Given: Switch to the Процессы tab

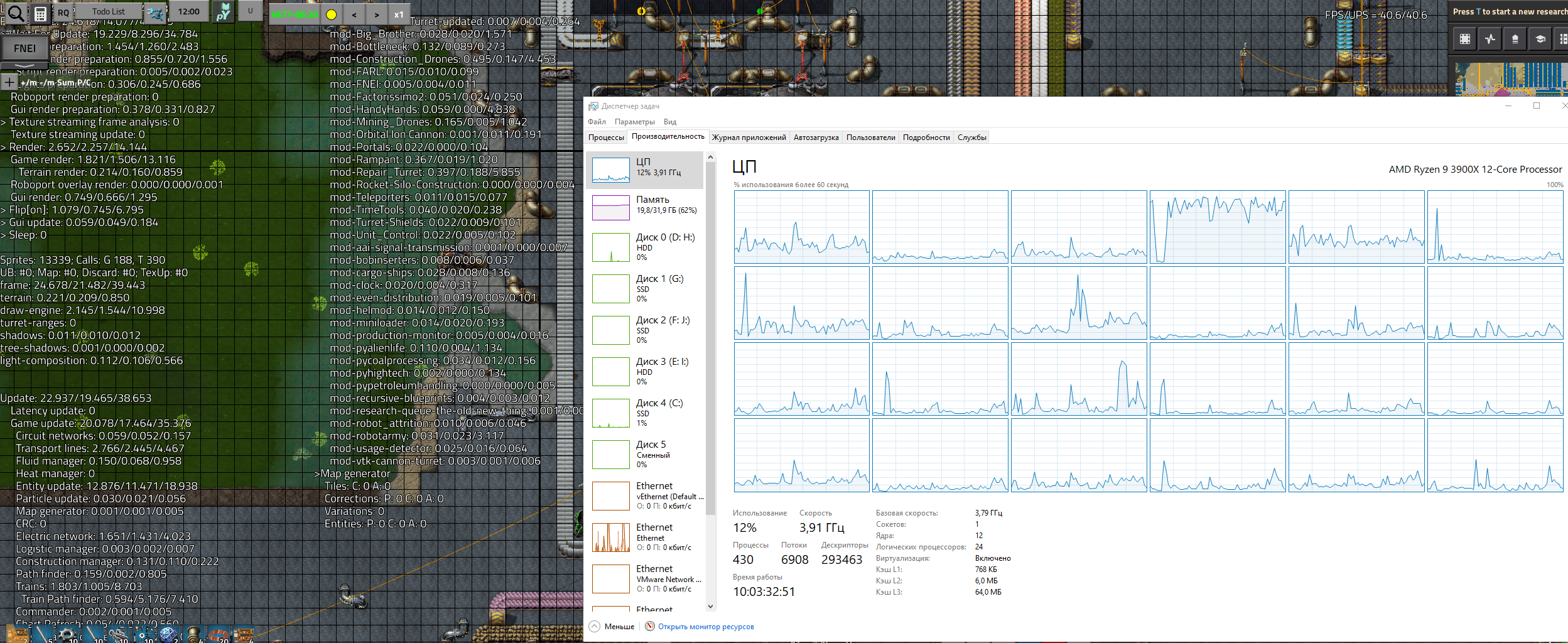Looking at the screenshot, I should click(606, 138).
